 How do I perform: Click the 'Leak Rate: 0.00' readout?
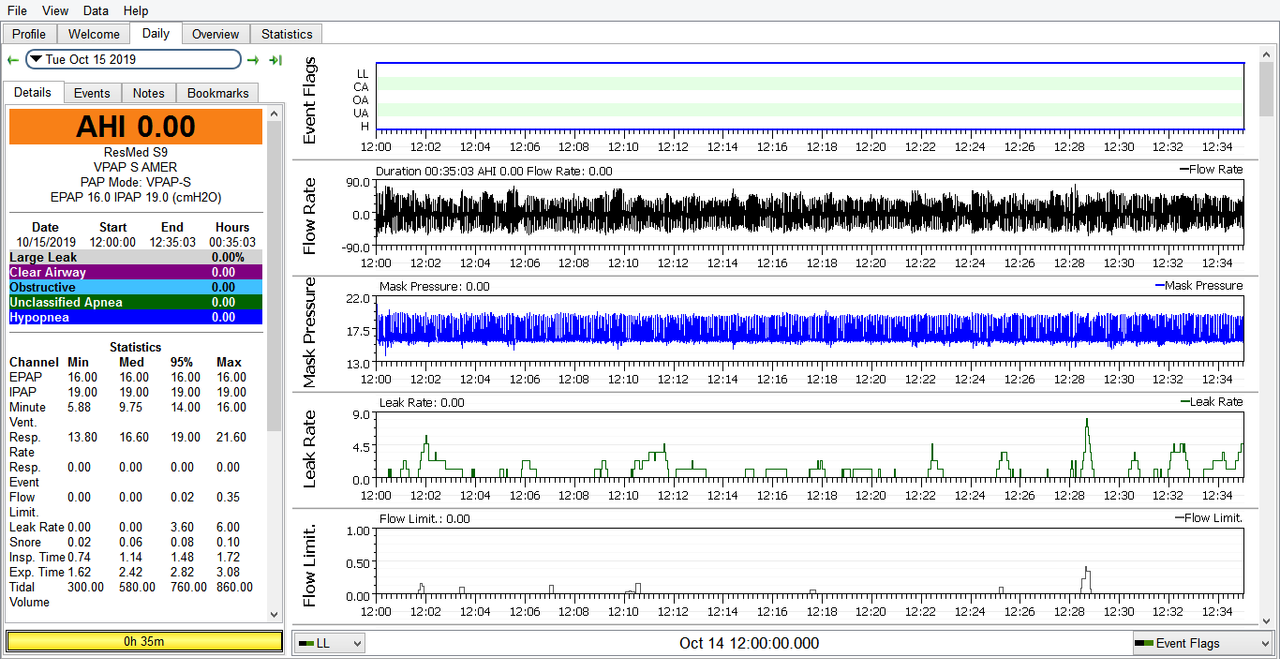[422, 403]
